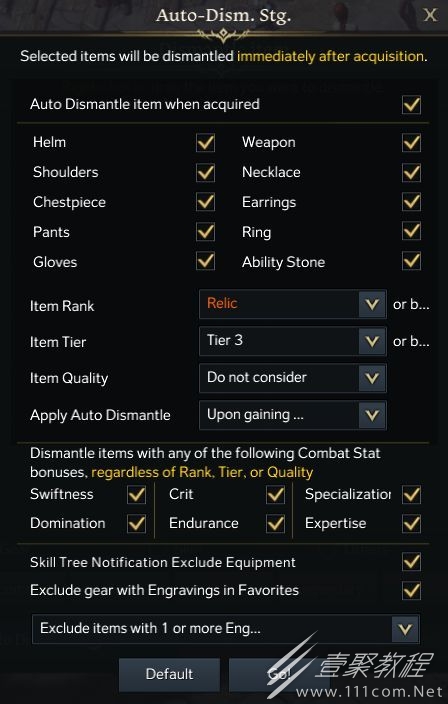Toggle the Crit stat checkbox
This screenshot has height=704, width=448.
pyautogui.click(x=275, y=494)
